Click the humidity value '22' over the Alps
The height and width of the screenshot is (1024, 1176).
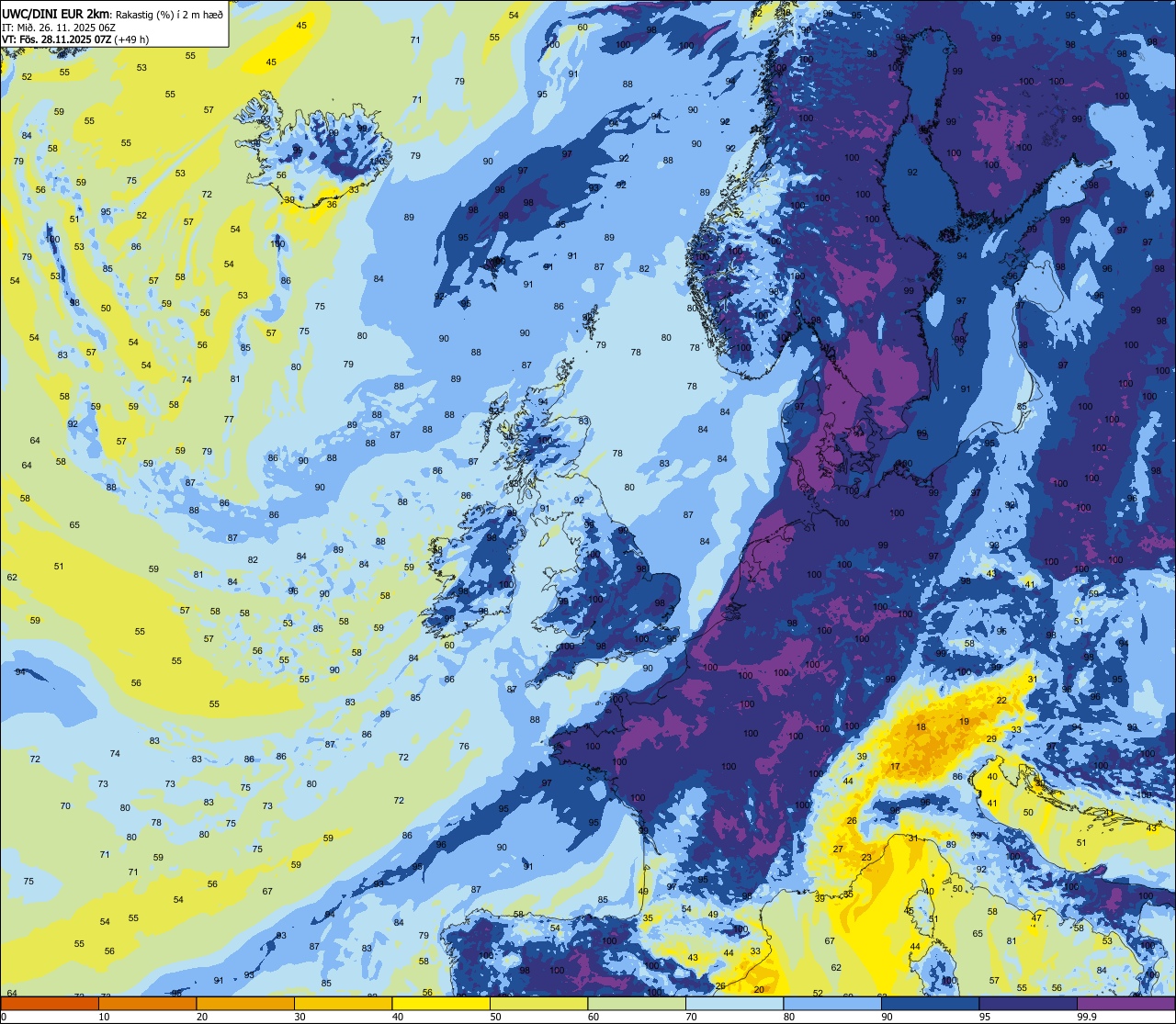(1001, 700)
